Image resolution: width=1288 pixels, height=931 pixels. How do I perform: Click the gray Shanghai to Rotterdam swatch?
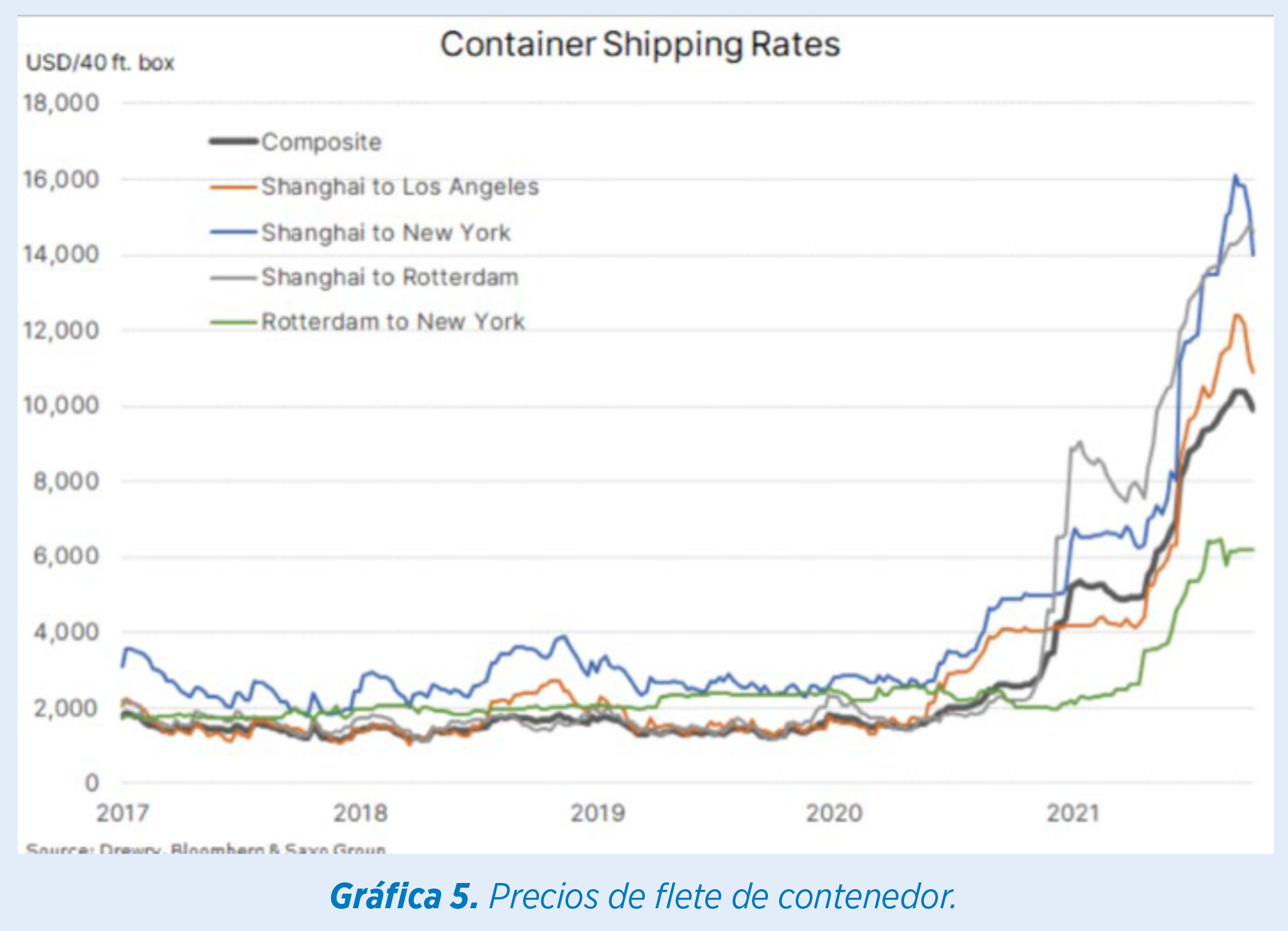(x=234, y=278)
